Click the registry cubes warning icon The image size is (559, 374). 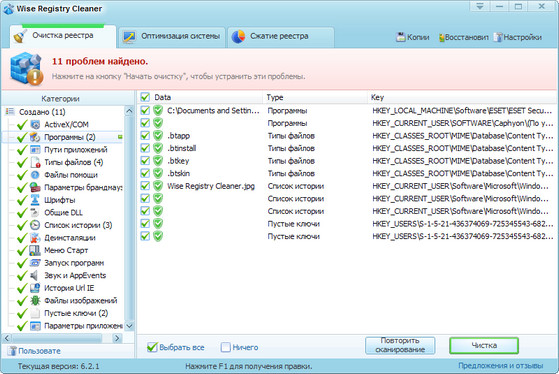pyautogui.click(x=26, y=69)
